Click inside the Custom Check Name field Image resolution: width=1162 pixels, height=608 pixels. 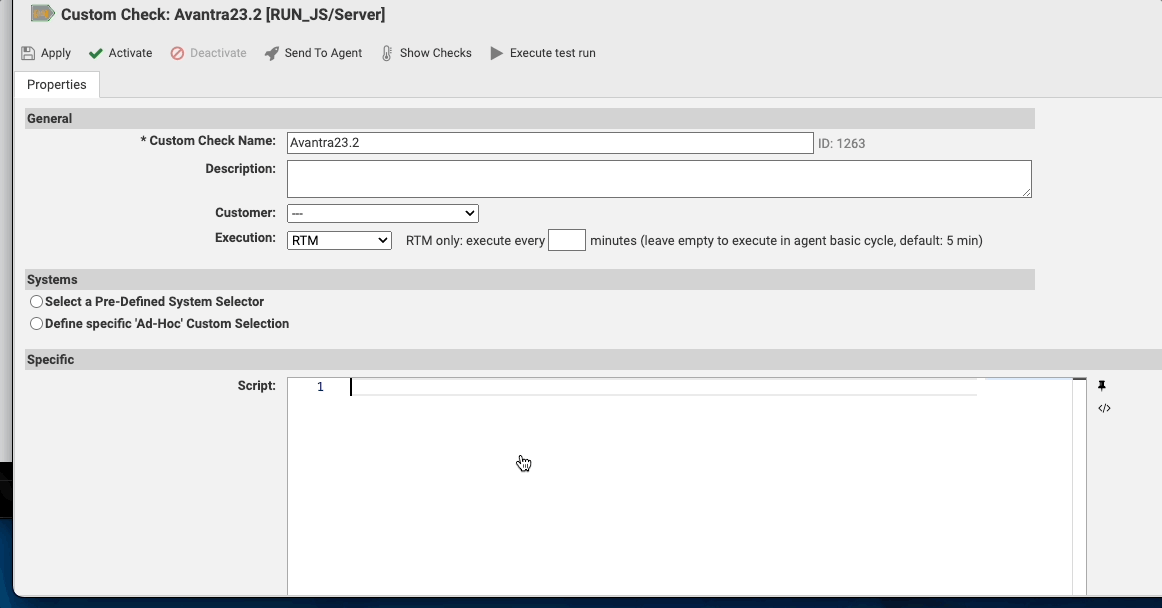pos(550,143)
